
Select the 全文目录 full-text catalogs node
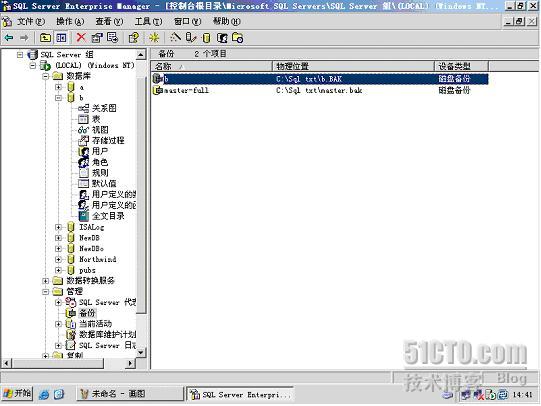click(108, 216)
